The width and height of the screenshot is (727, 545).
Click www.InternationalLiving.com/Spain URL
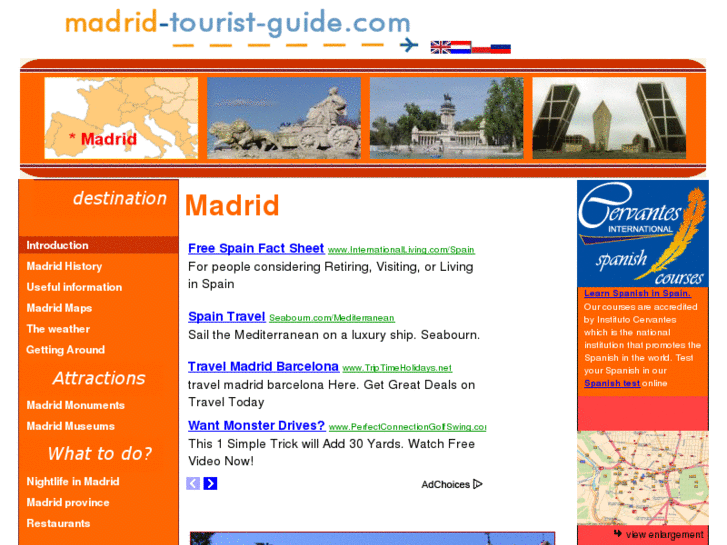click(401, 250)
